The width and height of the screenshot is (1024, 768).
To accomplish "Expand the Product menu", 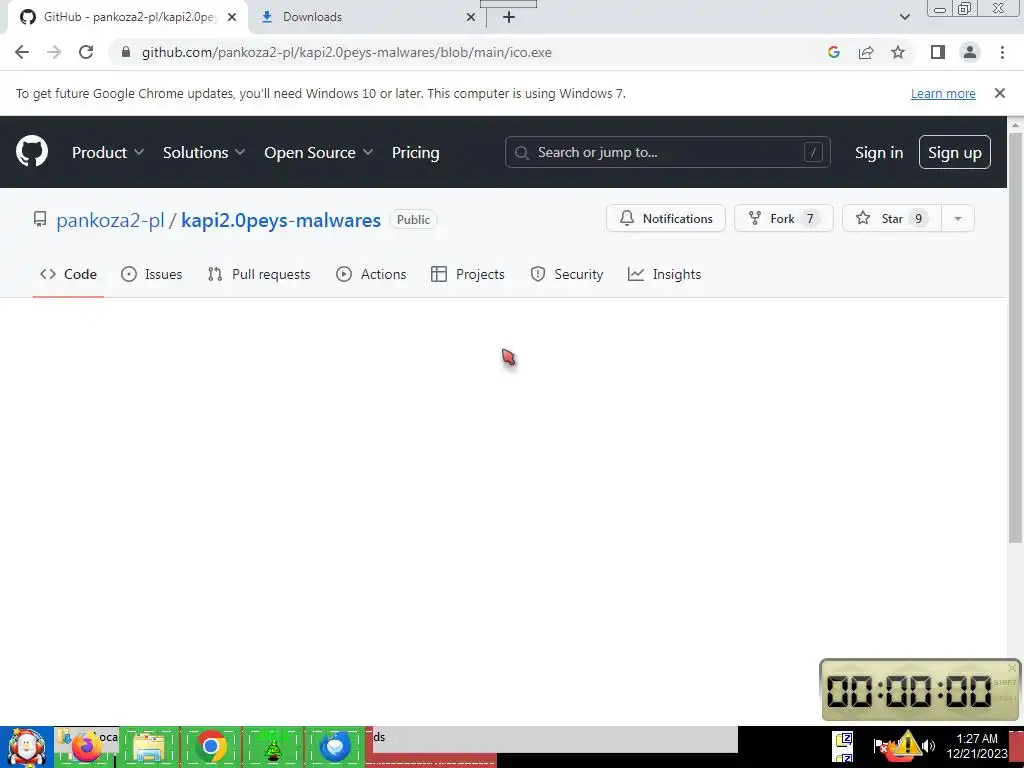I will pos(108,152).
